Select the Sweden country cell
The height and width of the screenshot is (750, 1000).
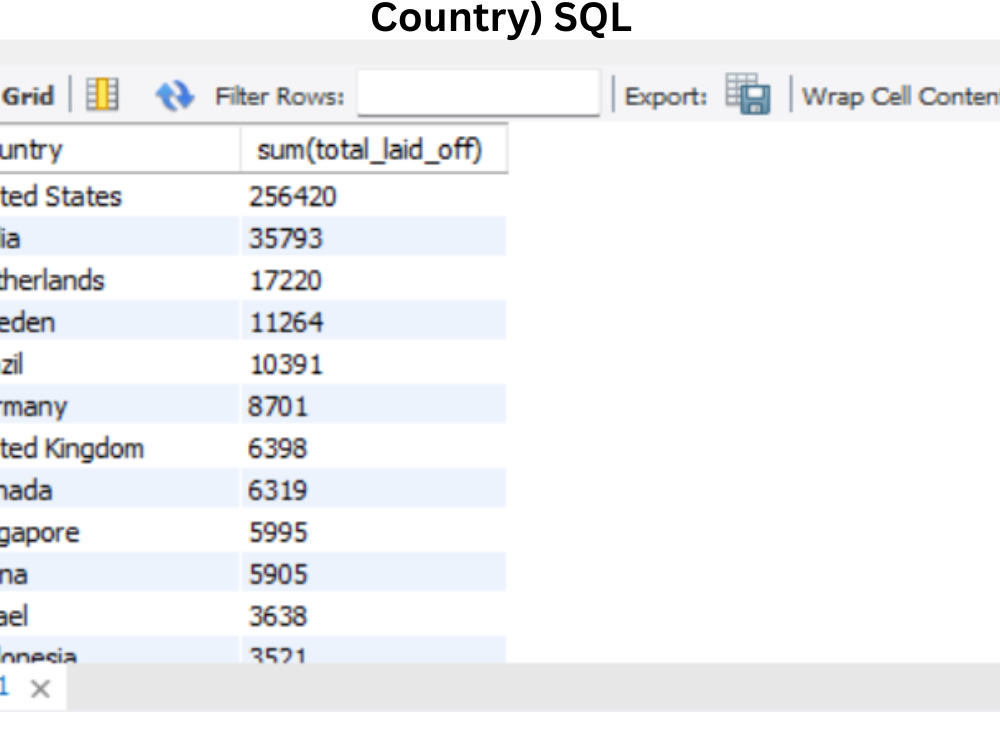119,321
